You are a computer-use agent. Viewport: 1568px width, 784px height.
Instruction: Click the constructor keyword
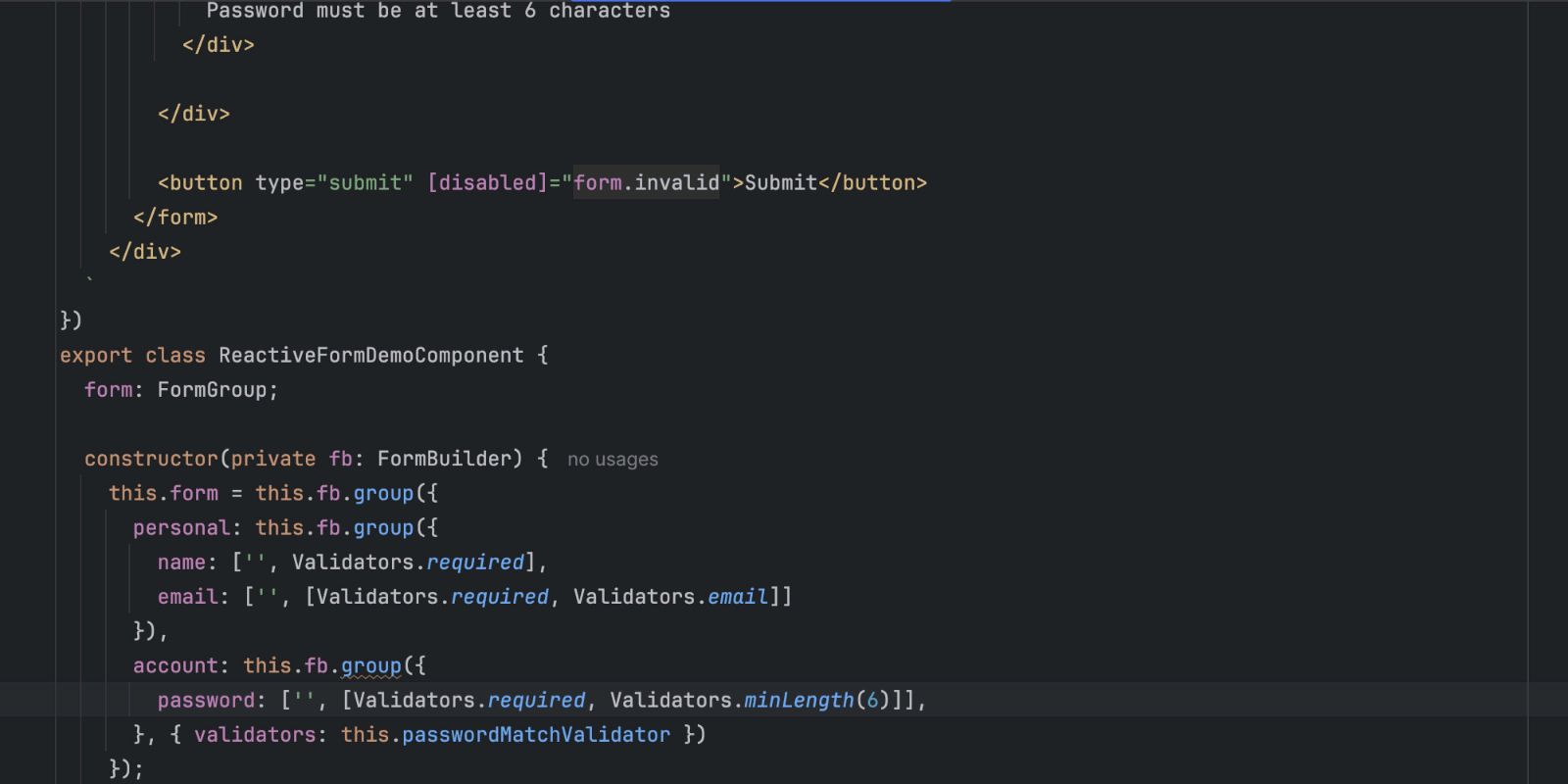[x=151, y=459]
